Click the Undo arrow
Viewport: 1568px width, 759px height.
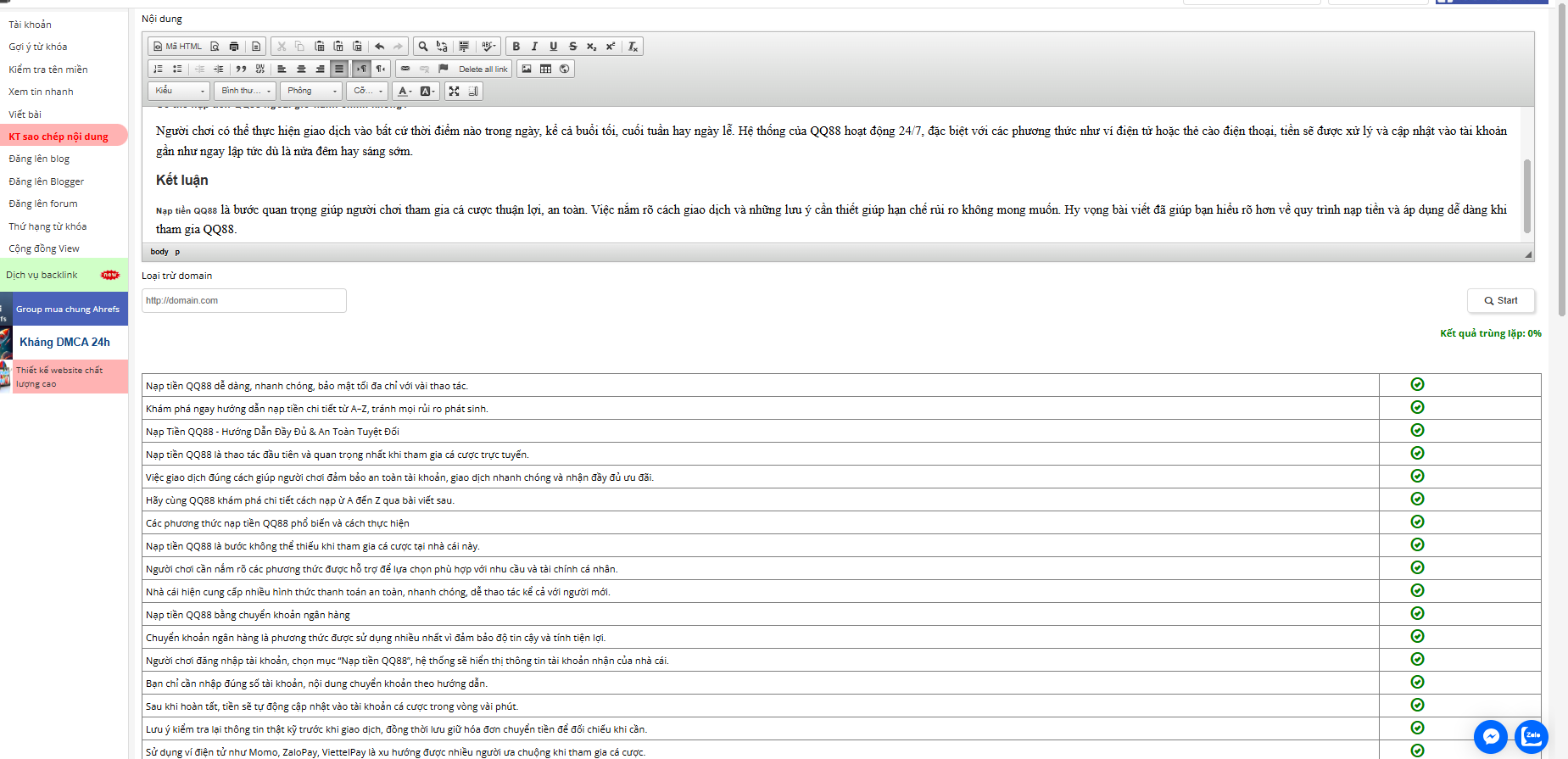click(x=379, y=47)
